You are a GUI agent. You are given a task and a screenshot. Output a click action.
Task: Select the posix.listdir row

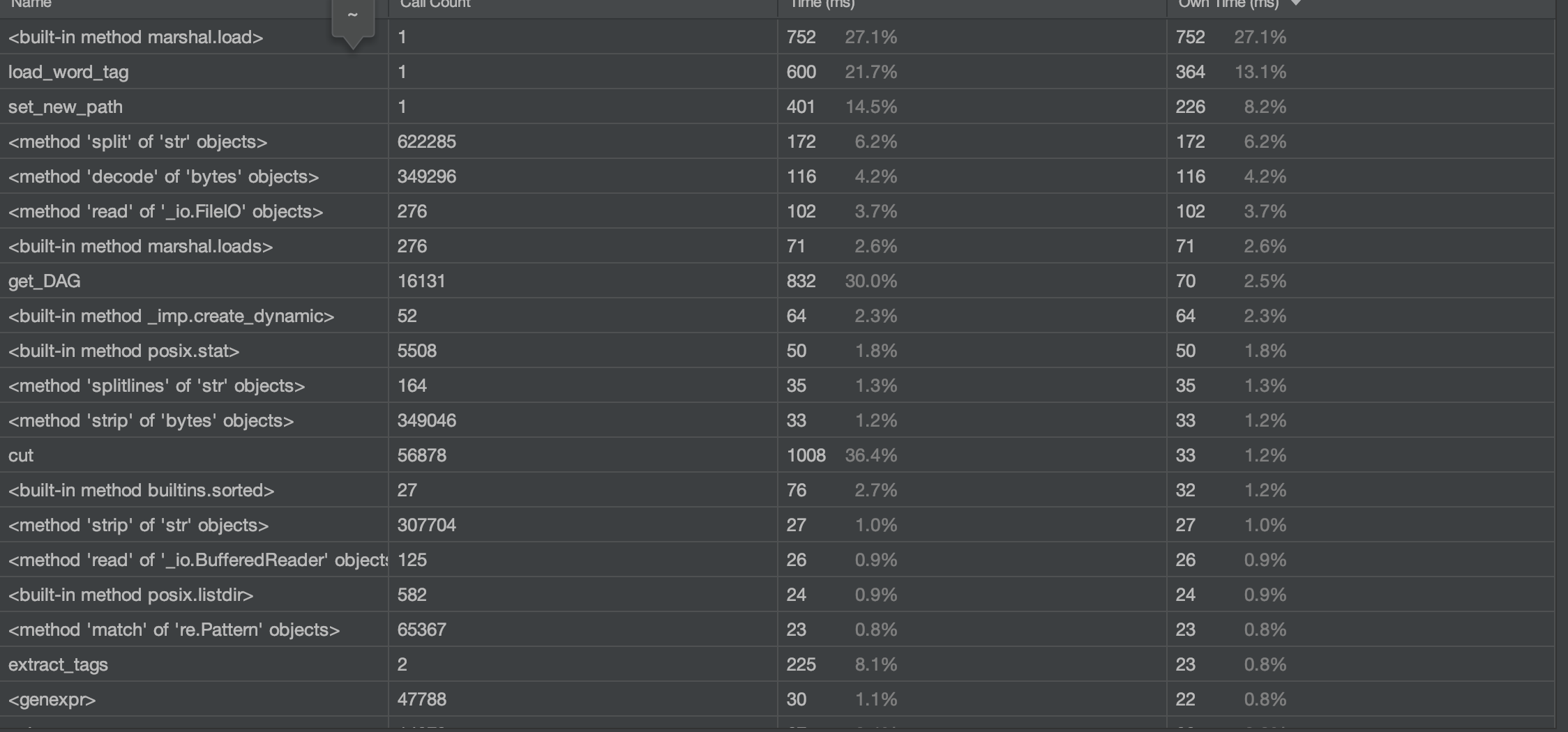click(x=777, y=595)
